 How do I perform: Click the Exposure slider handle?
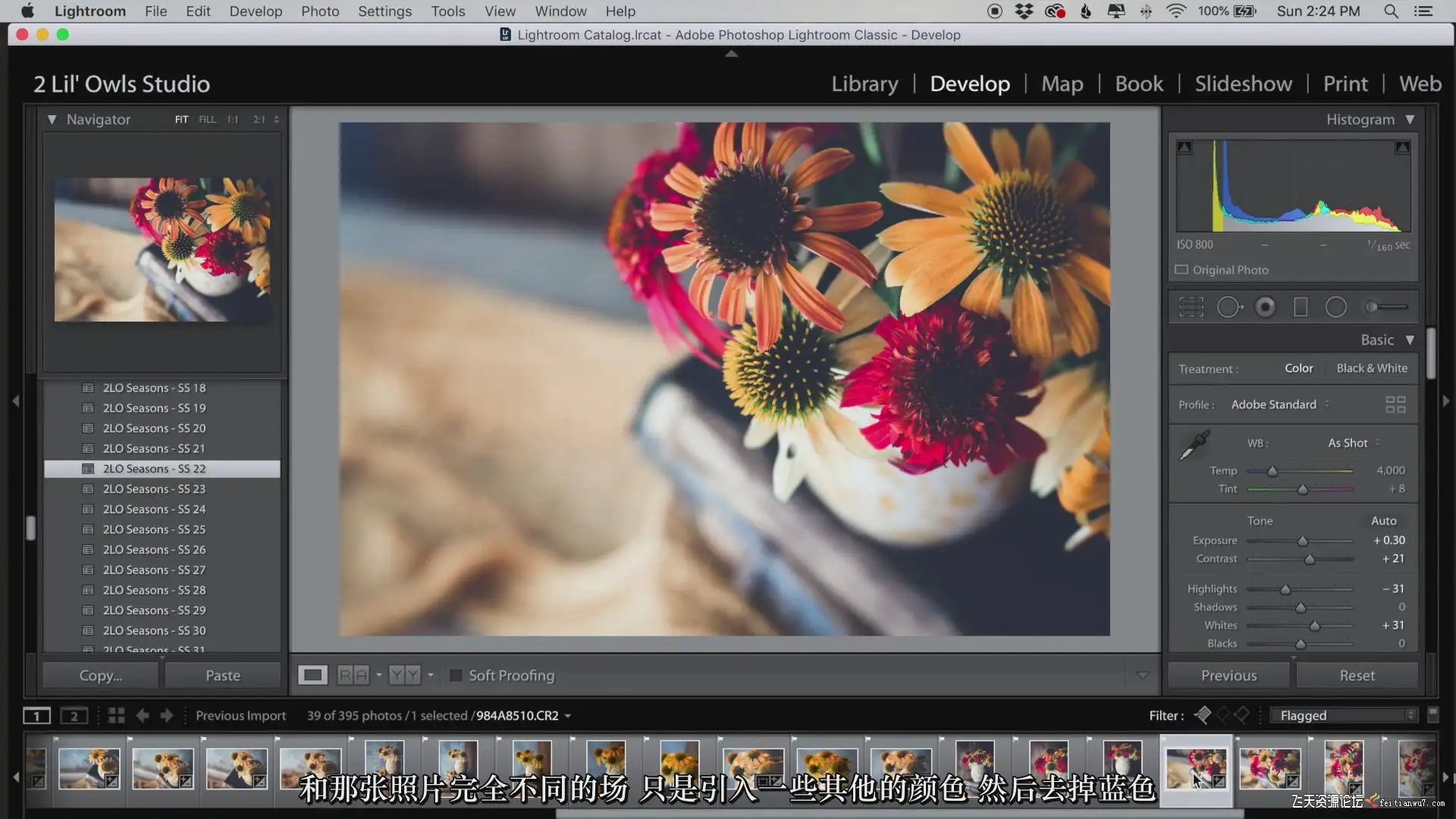tap(1303, 541)
